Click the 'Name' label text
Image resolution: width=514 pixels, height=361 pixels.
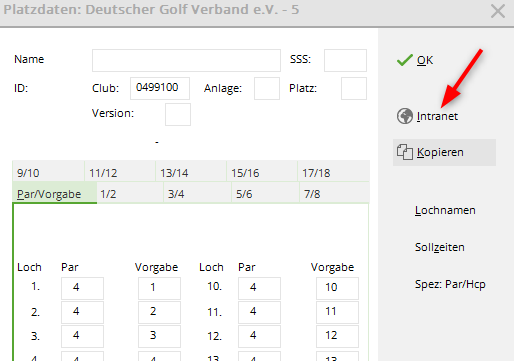coord(29,59)
